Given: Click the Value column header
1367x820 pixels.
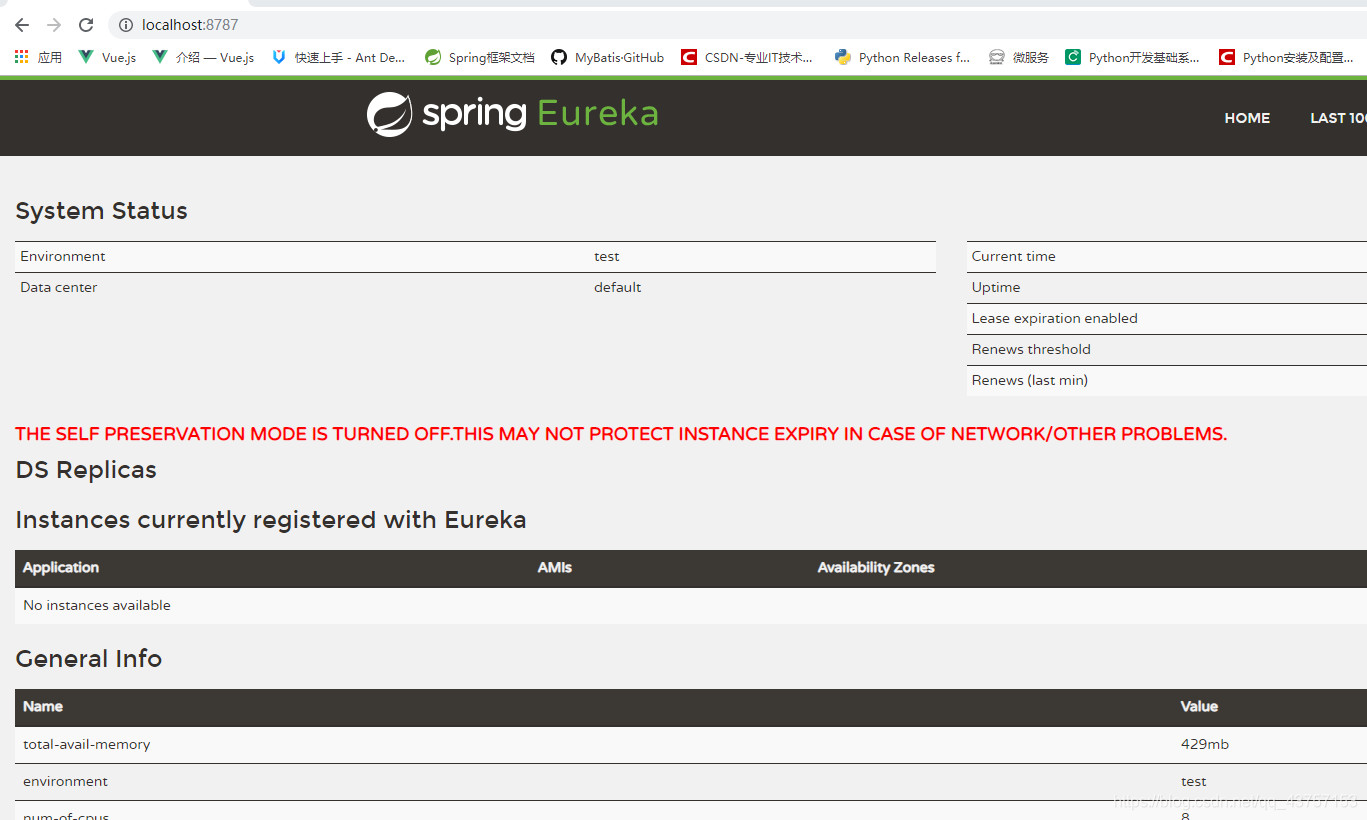Looking at the screenshot, I should (1199, 706).
